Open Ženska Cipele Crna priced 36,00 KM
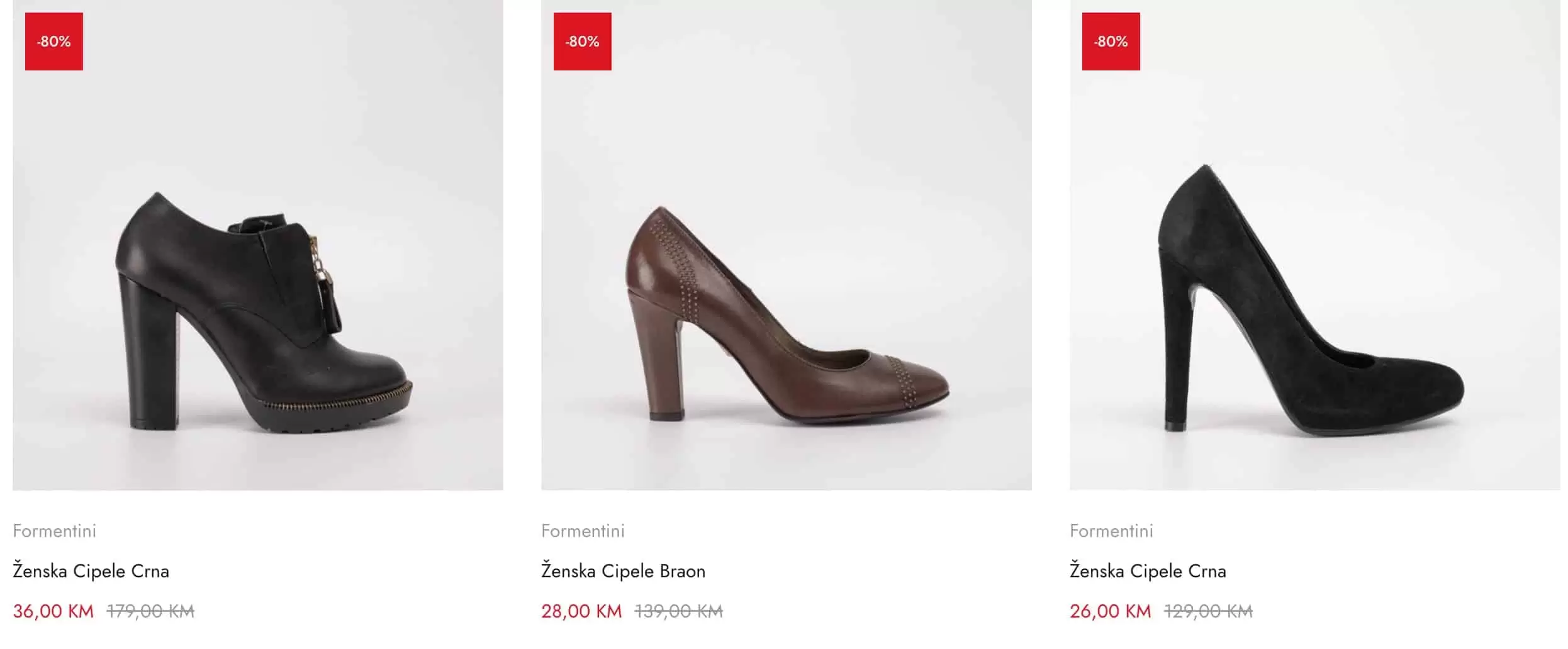Screen dimensions: 1568x649 (x=91, y=572)
